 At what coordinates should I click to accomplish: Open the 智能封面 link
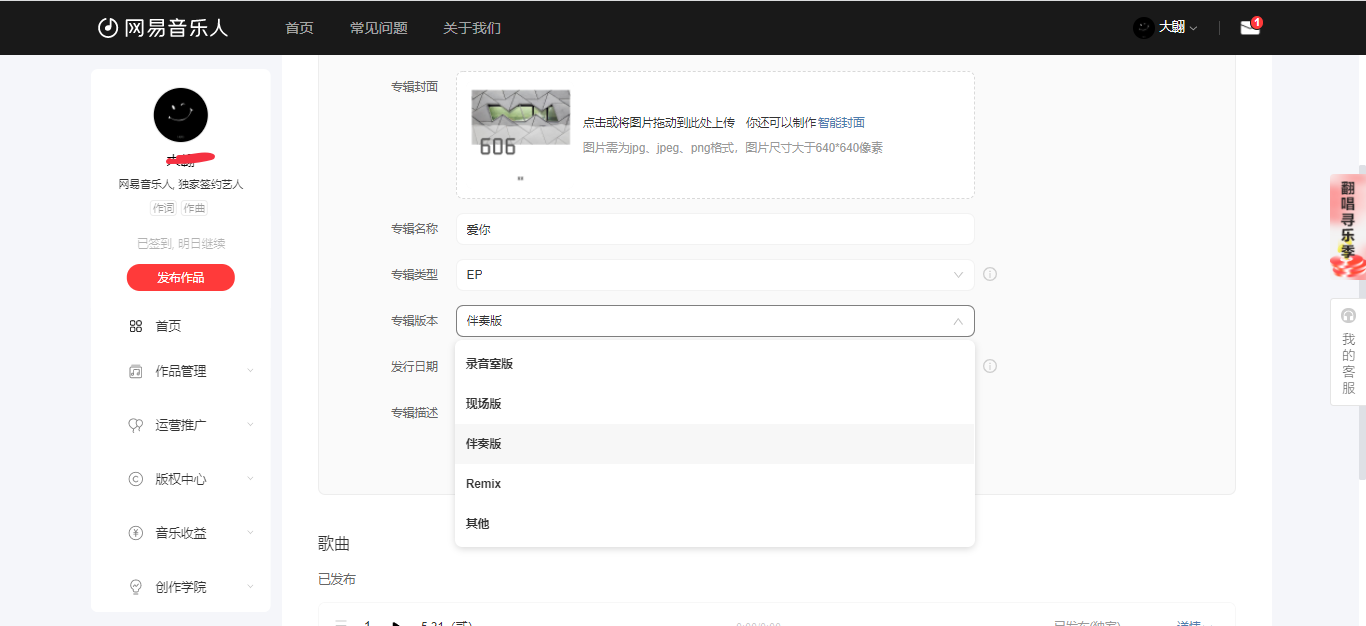click(841, 123)
